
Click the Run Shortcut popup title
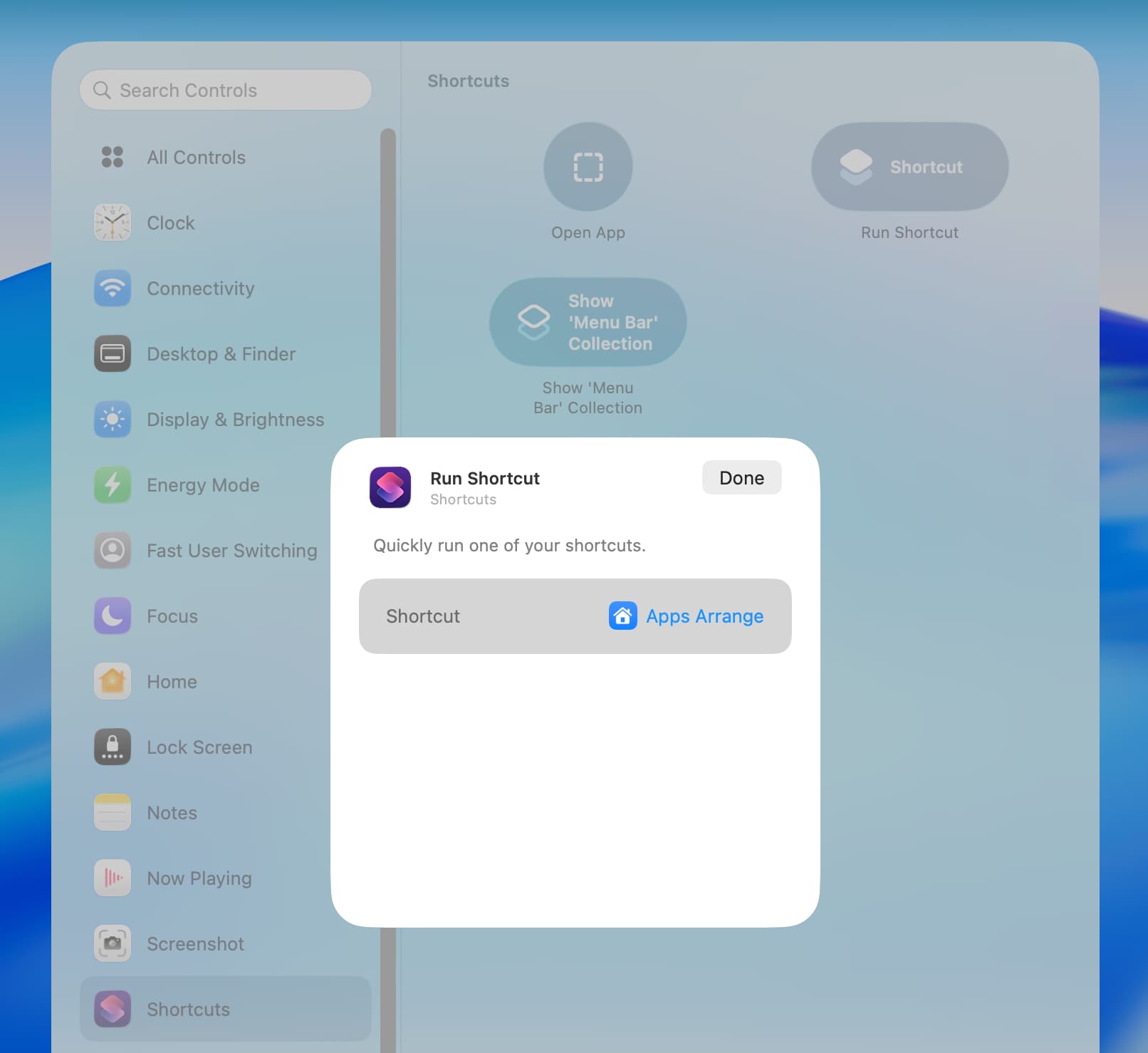click(485, 478)
